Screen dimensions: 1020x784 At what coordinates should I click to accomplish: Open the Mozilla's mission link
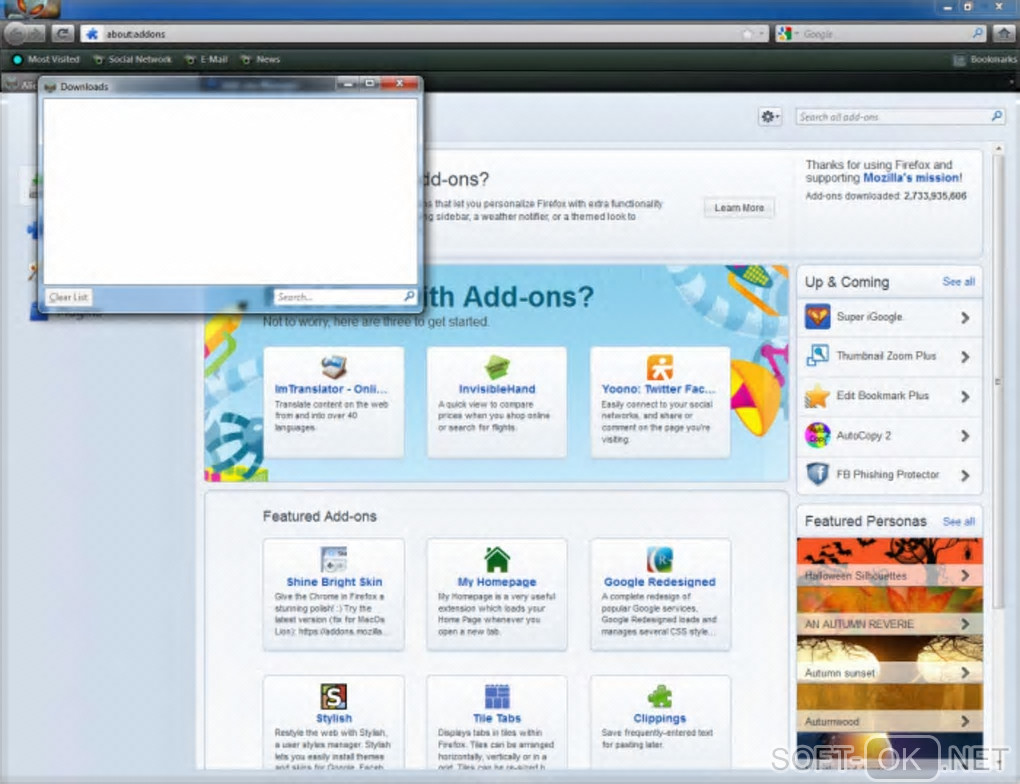pos(912,178)
